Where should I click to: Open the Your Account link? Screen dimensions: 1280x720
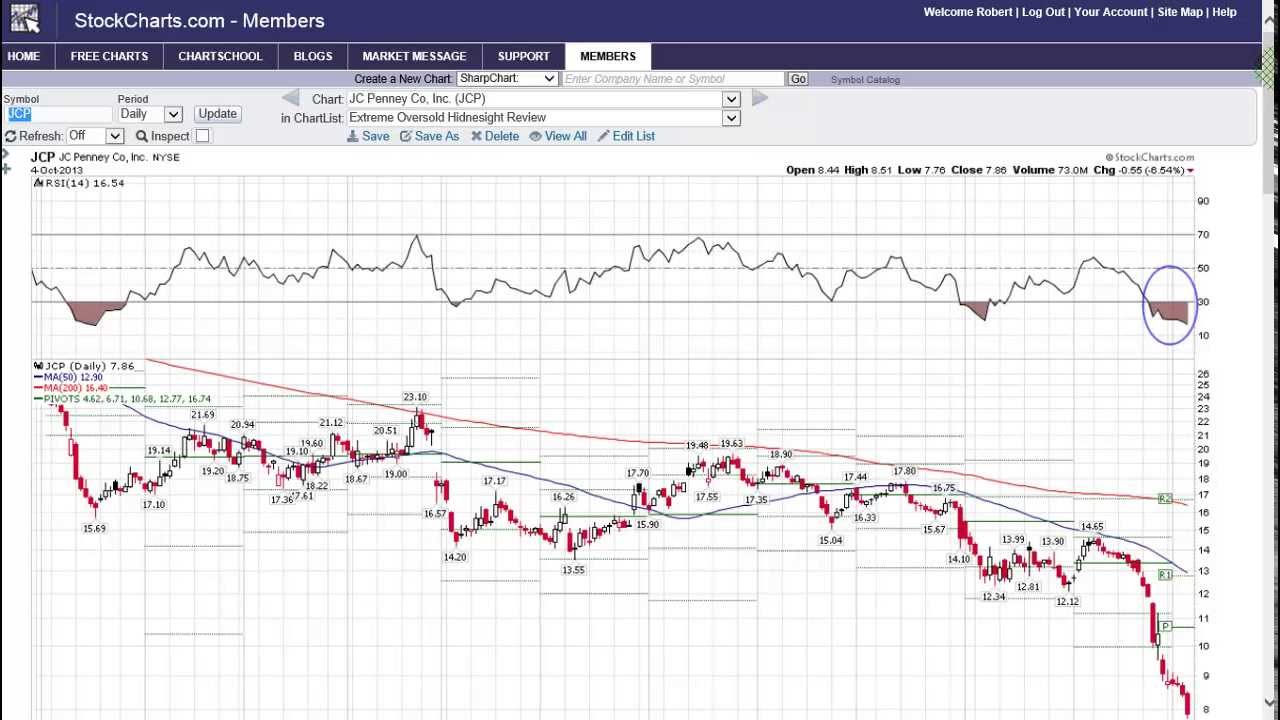point(1111,12)
